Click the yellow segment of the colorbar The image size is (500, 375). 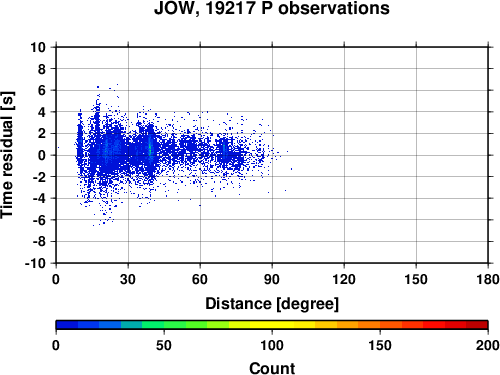272,325
